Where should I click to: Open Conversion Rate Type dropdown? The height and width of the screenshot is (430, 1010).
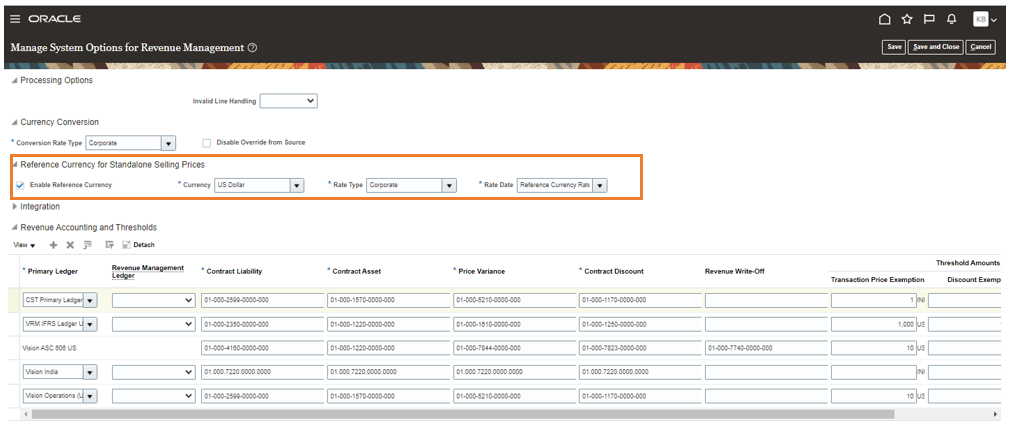(x=168, y=143)
